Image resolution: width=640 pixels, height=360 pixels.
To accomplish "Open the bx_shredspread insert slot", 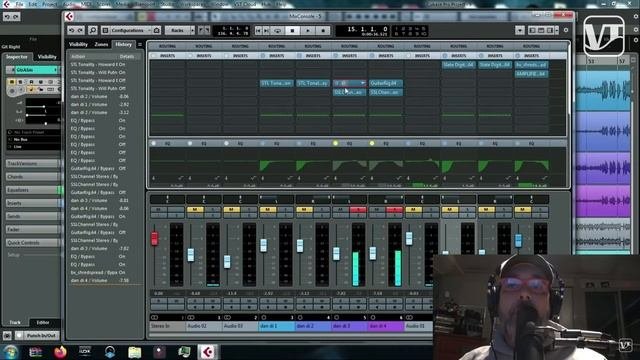I will pos(531,65).
